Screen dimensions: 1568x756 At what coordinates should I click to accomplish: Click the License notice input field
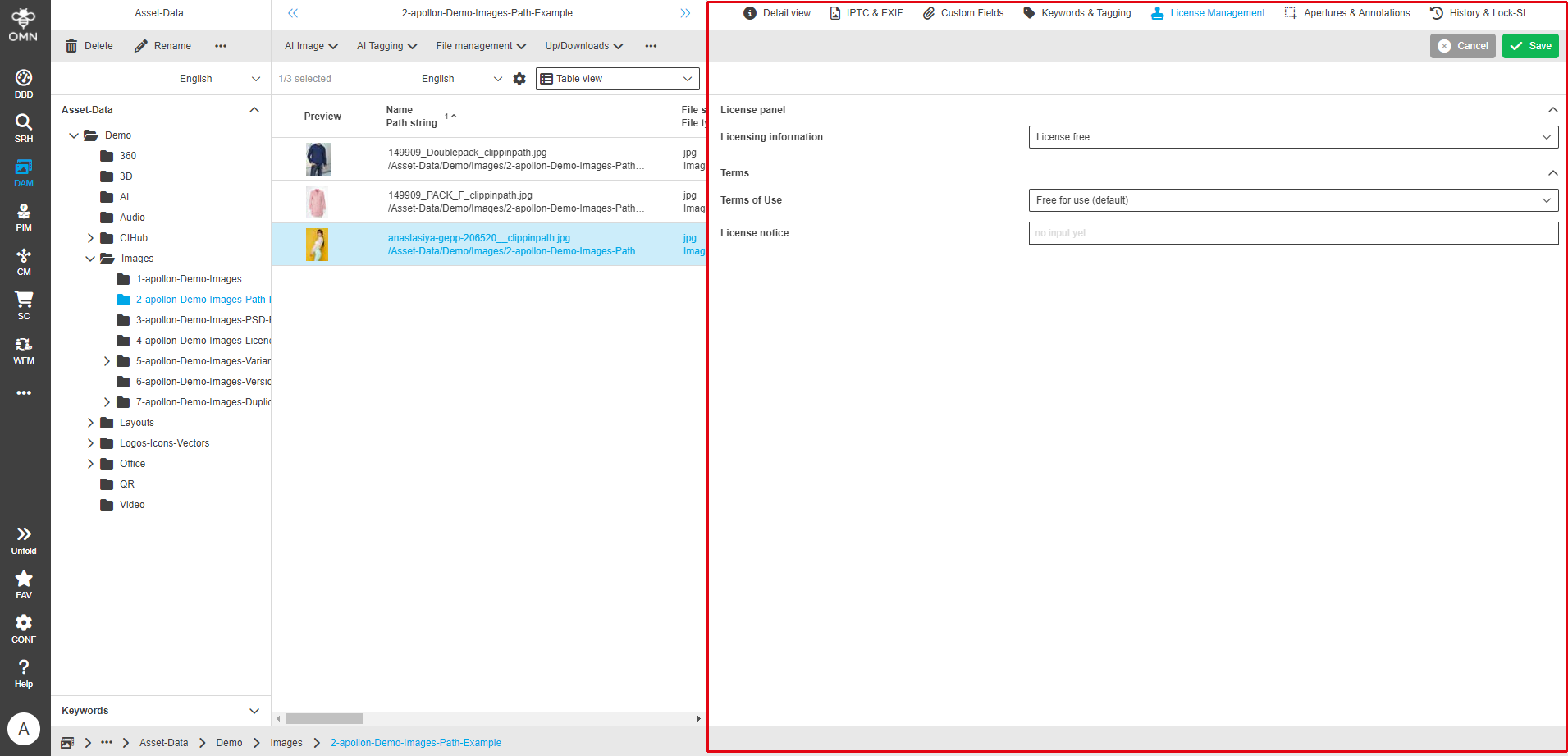point(1294,233)
